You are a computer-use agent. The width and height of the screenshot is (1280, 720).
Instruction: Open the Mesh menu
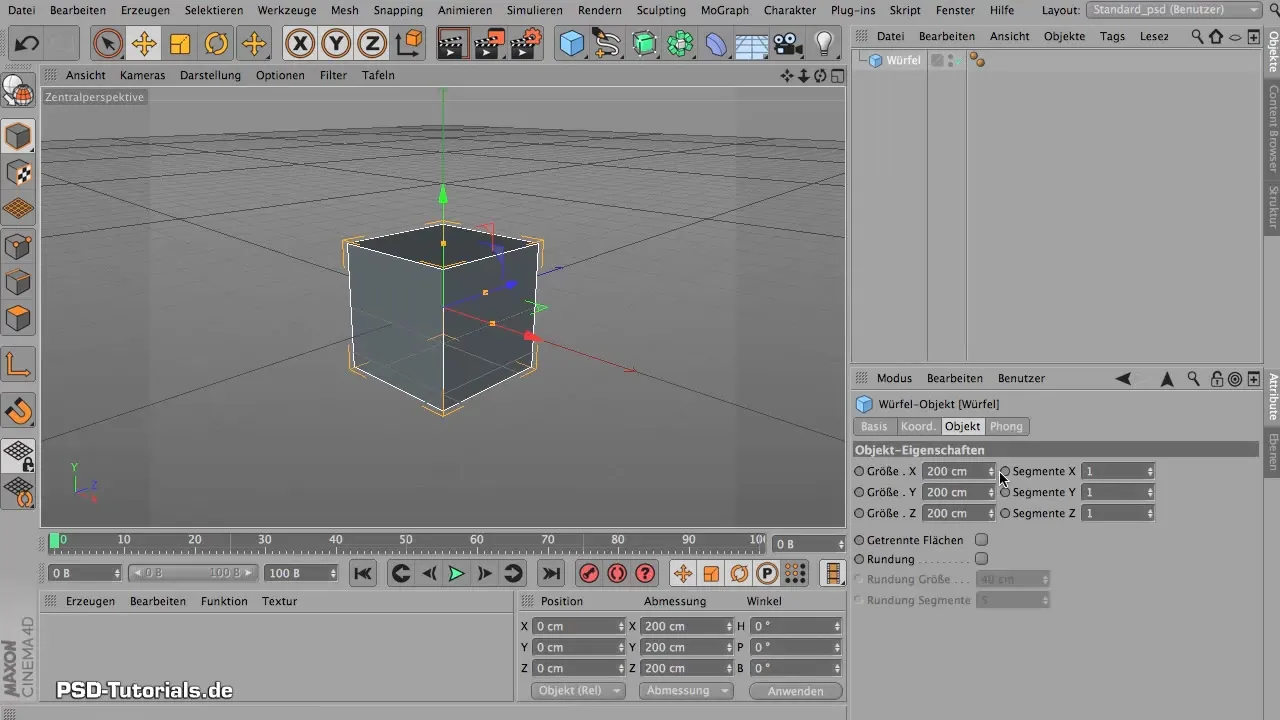click(x=344, y=10)
